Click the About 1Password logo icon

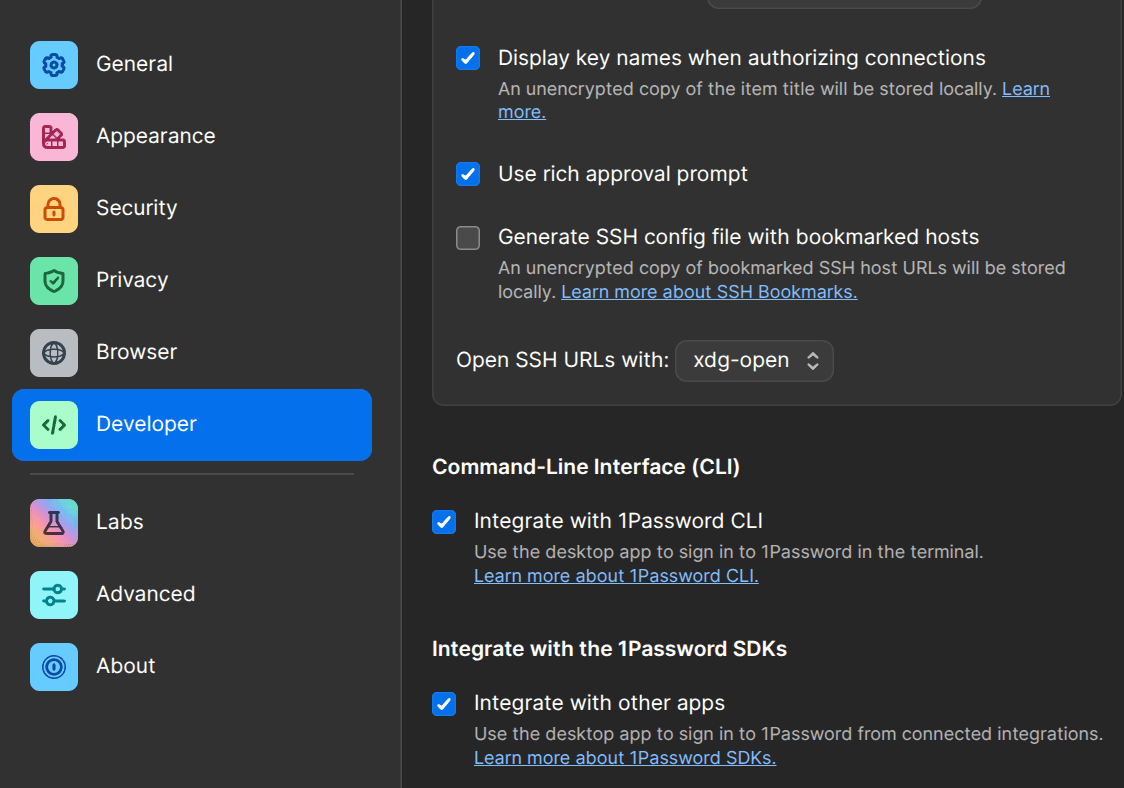[x=54, y=667]
